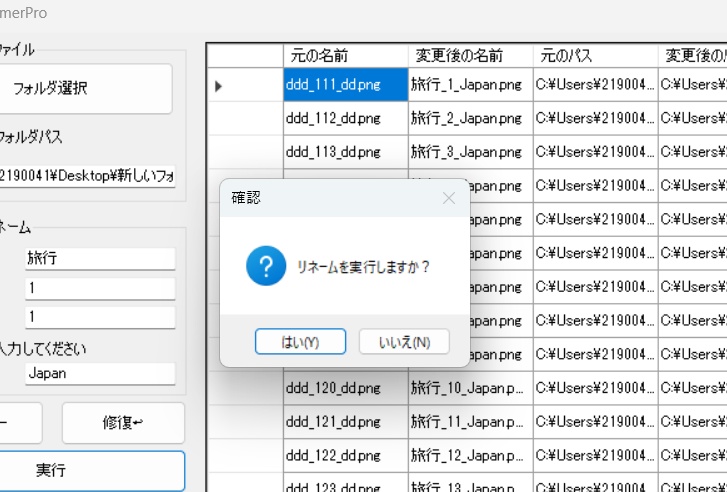Screen dimensions: 727x492
Task: Click the 修復 restore button
Action: pos(123,423)
